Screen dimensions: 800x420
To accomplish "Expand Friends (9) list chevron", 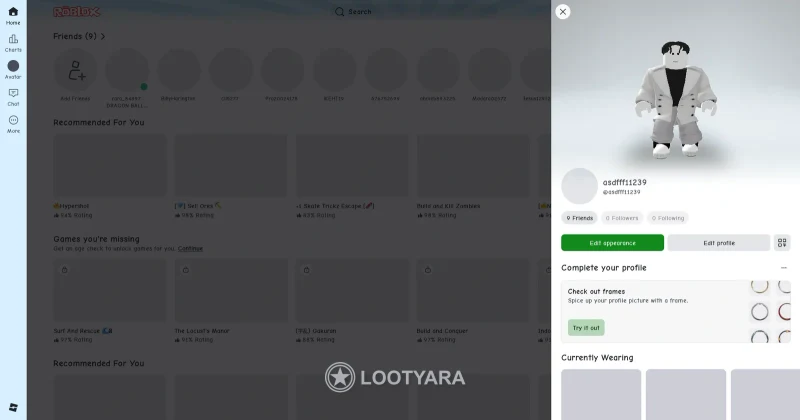I will 103,36.
